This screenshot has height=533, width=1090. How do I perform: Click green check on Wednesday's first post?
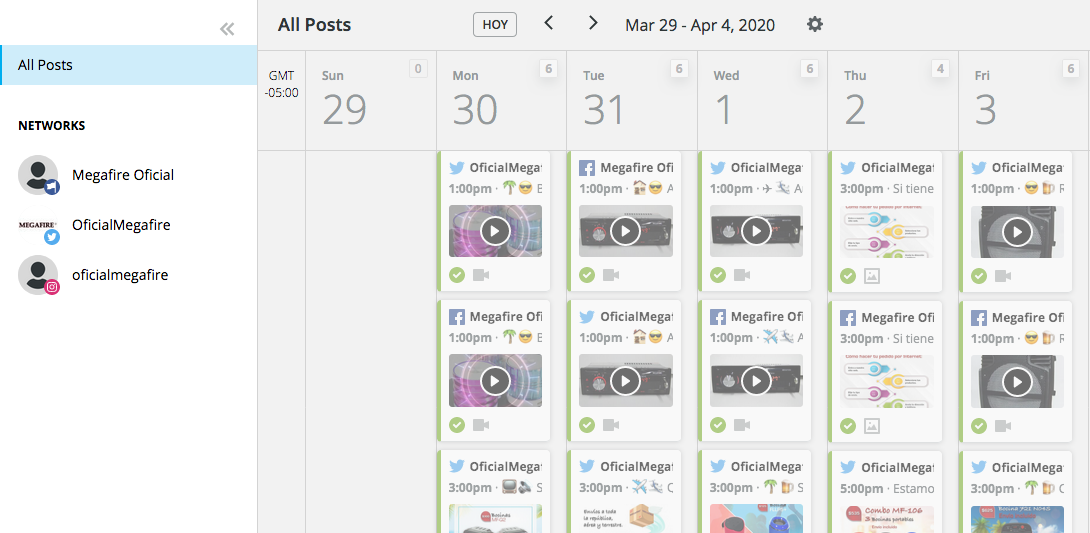(x=718, y=275)
